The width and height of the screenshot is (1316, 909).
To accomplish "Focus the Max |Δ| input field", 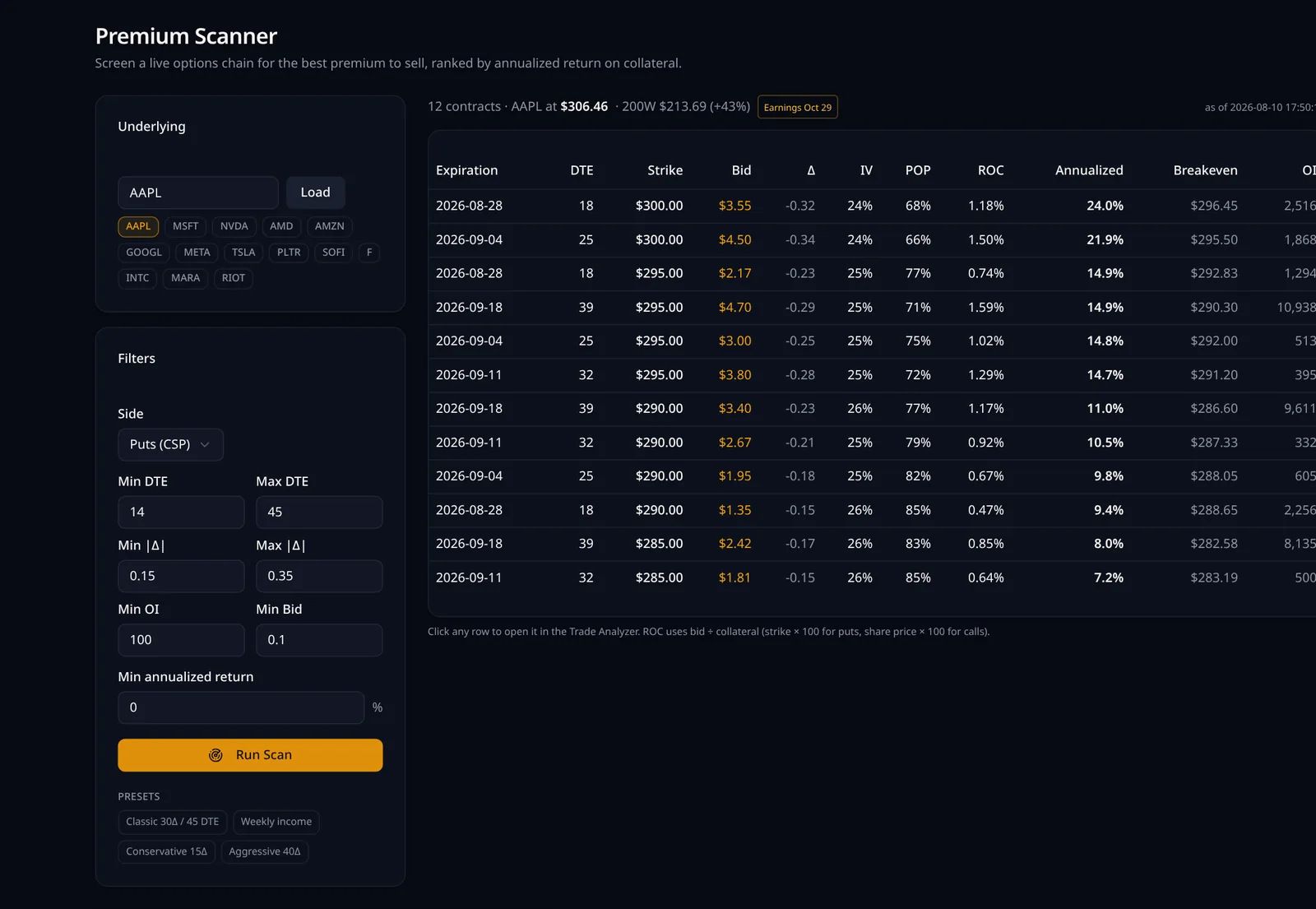I will point(319,576).
